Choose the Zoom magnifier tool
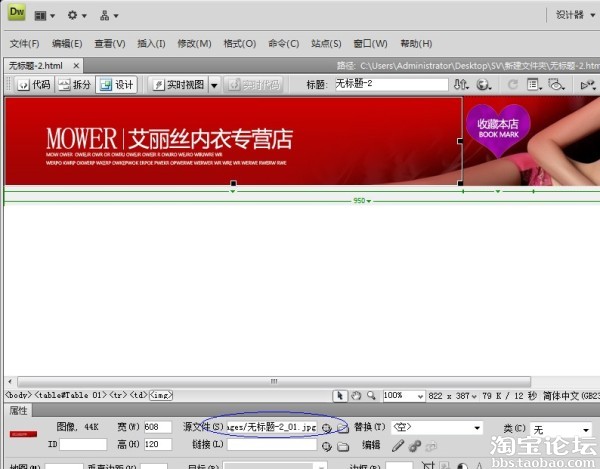Viewport: 600px width, 469px height. coord(371,396)
